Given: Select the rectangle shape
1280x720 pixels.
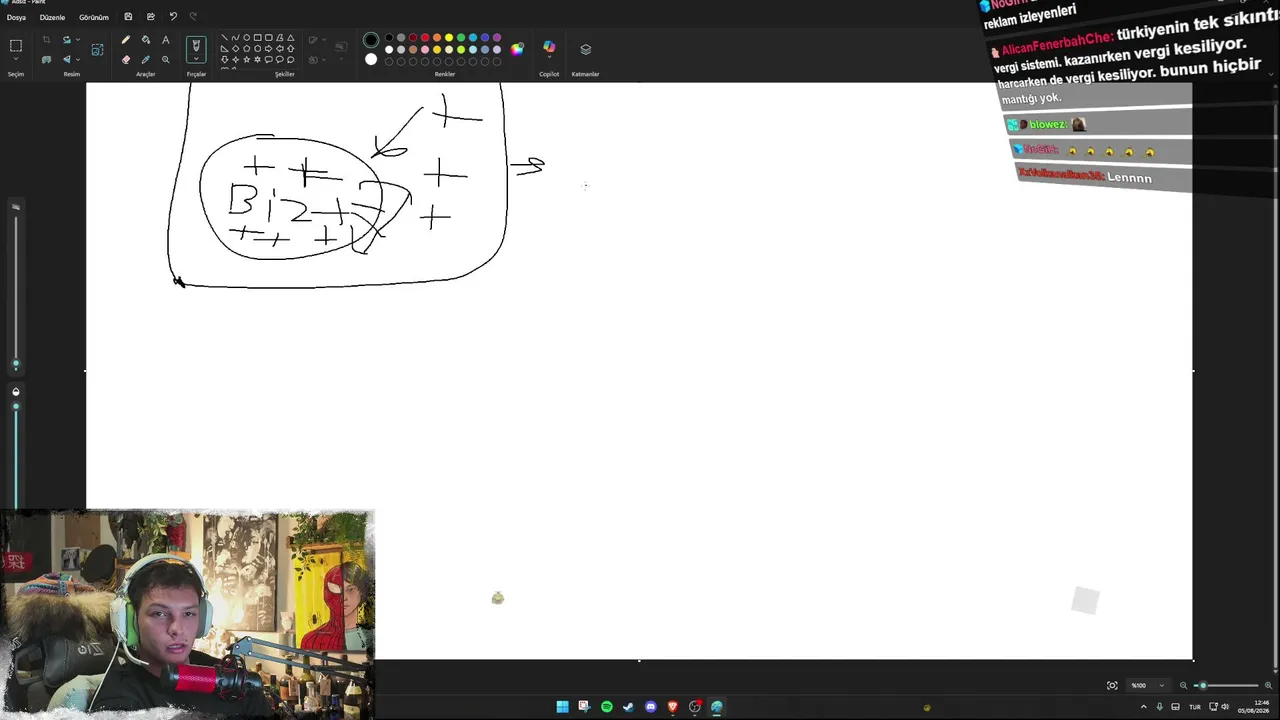Looking at the screenshot, I should (257, 38).
